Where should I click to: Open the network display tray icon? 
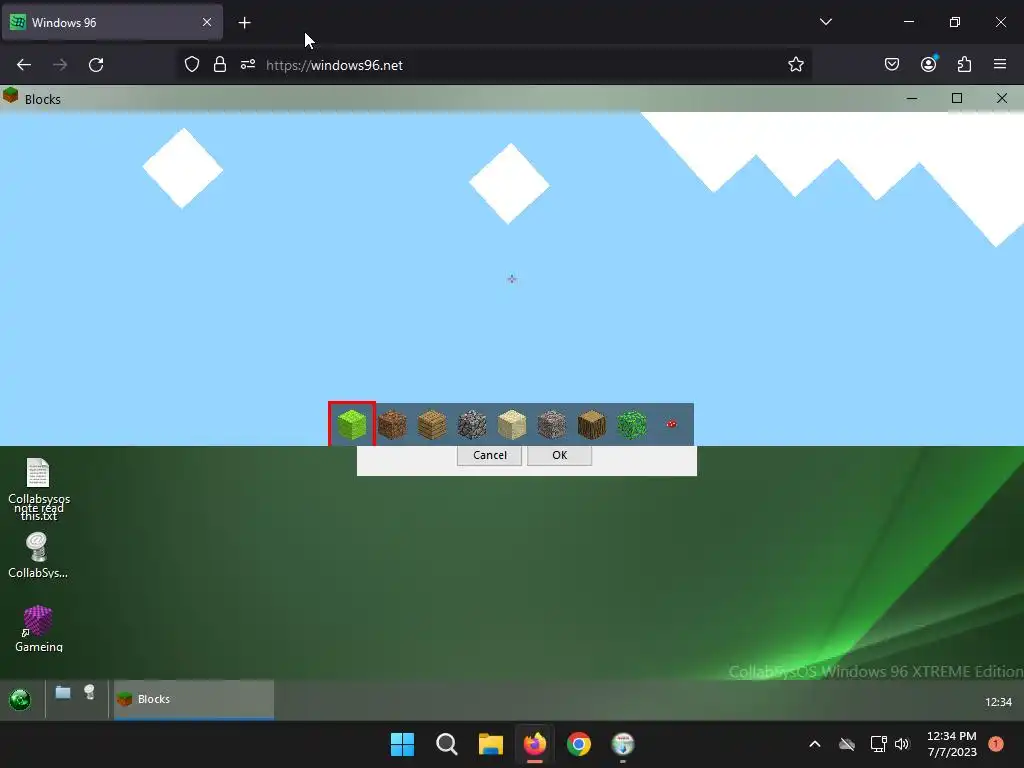click(878, 744)
